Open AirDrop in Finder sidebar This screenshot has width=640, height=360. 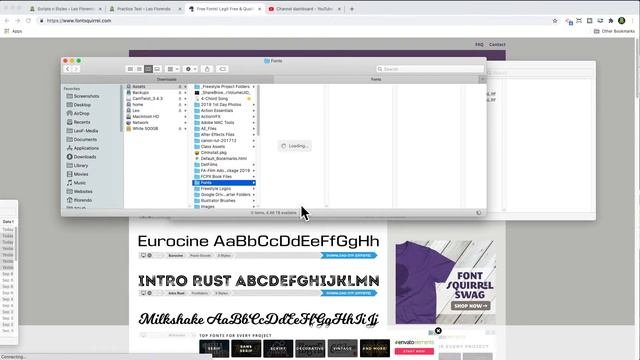78,113
